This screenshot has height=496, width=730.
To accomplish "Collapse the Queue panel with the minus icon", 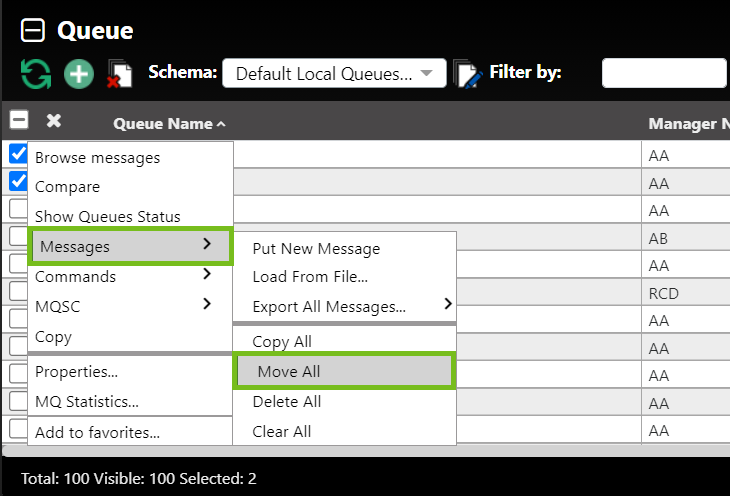I will pyautogui.click(x=33, y=31).
